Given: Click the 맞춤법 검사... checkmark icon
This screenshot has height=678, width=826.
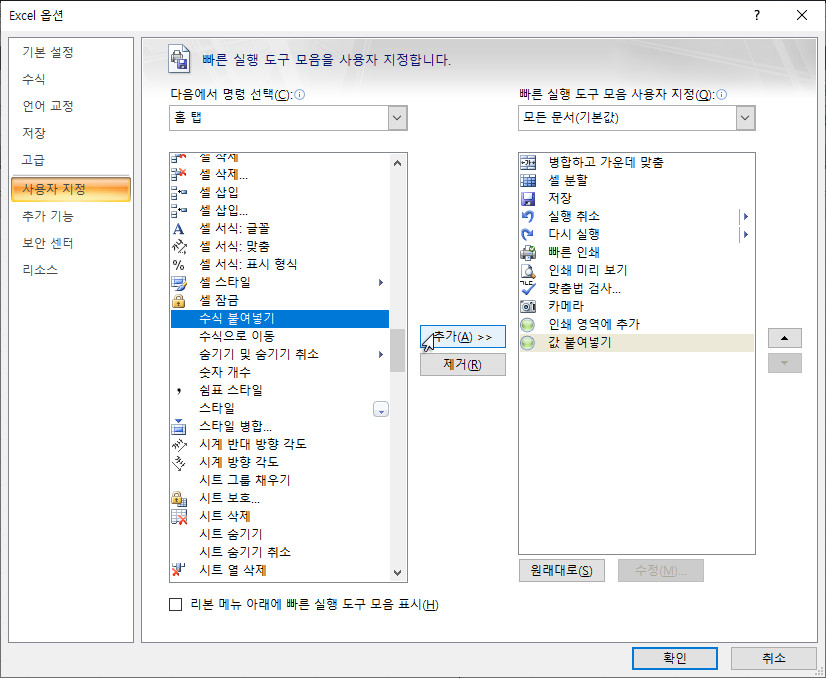Looking at the screenshot, I should [528, 288].
